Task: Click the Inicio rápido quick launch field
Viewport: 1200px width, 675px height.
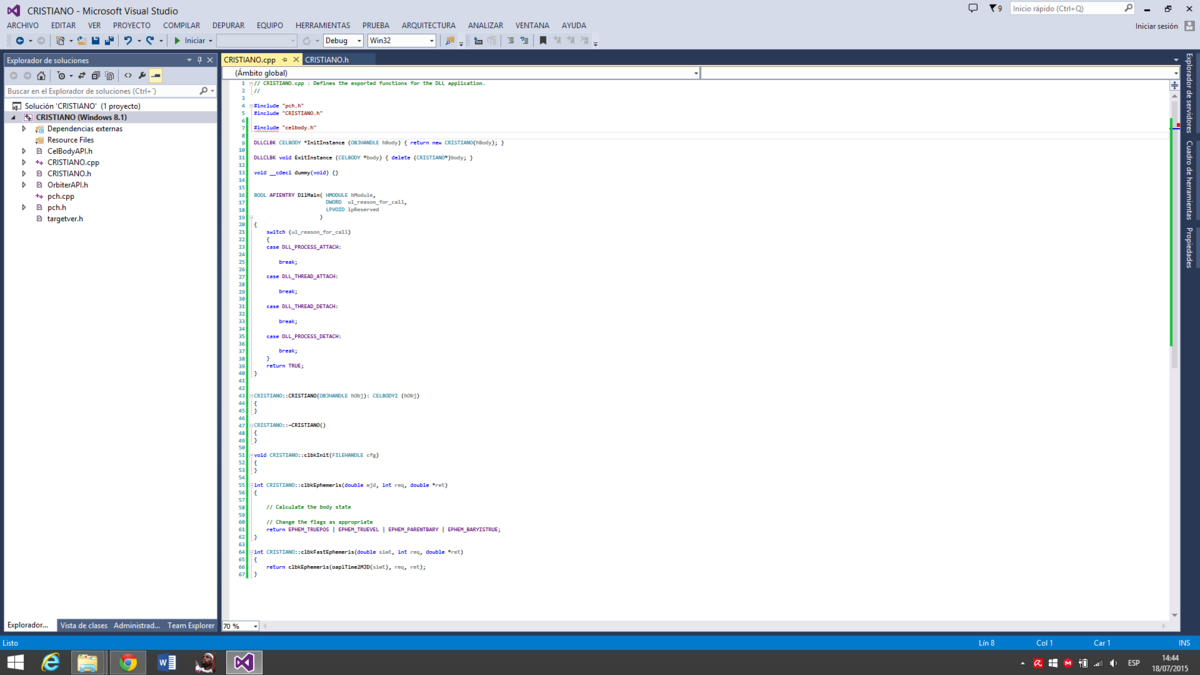Action: [x=1066, y=8]
